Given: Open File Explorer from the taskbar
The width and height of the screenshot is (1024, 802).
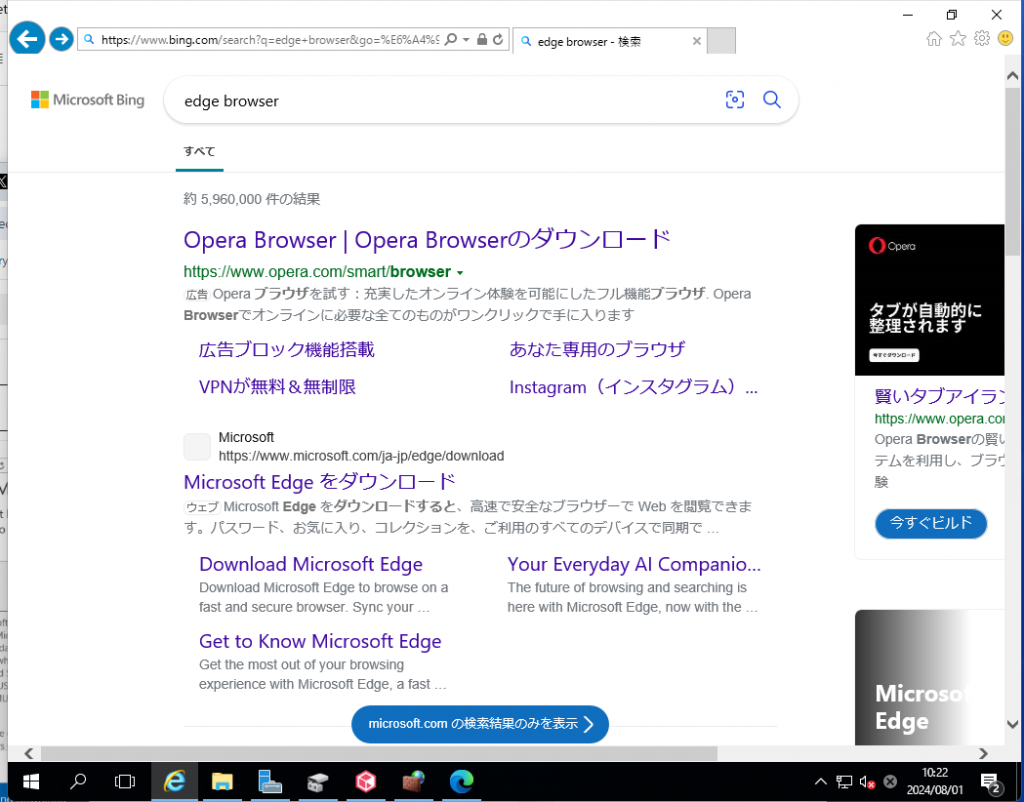Looking at the screenshot, I should tap(222, 782).
